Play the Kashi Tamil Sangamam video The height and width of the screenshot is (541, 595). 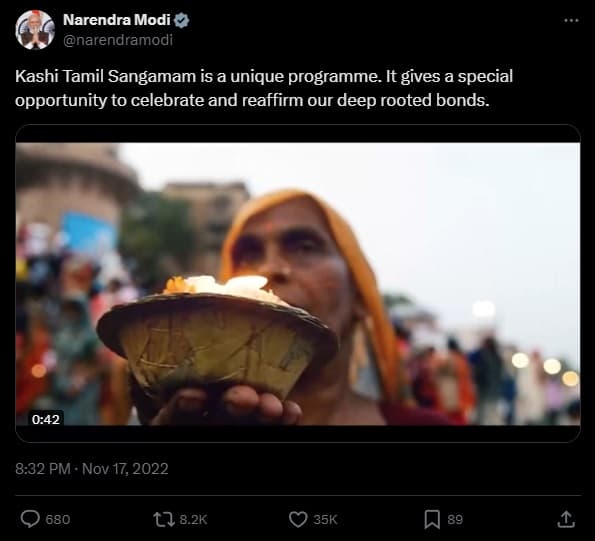click(298, 283)
